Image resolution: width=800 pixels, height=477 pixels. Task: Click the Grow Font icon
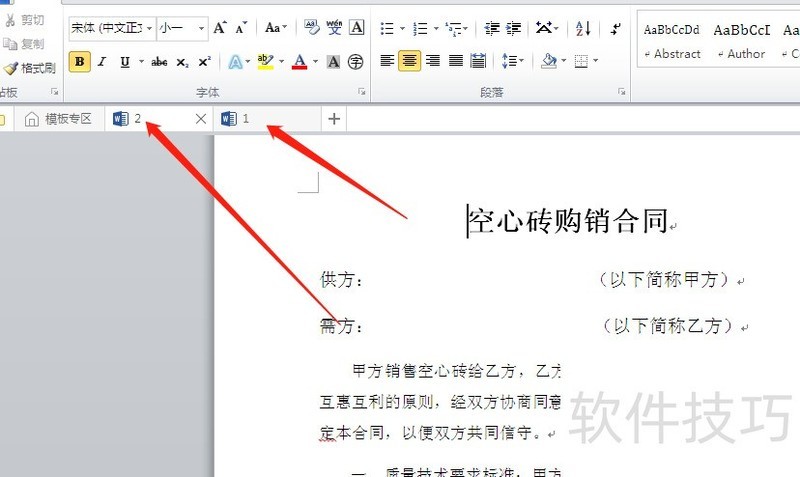(x=220, y=28)
